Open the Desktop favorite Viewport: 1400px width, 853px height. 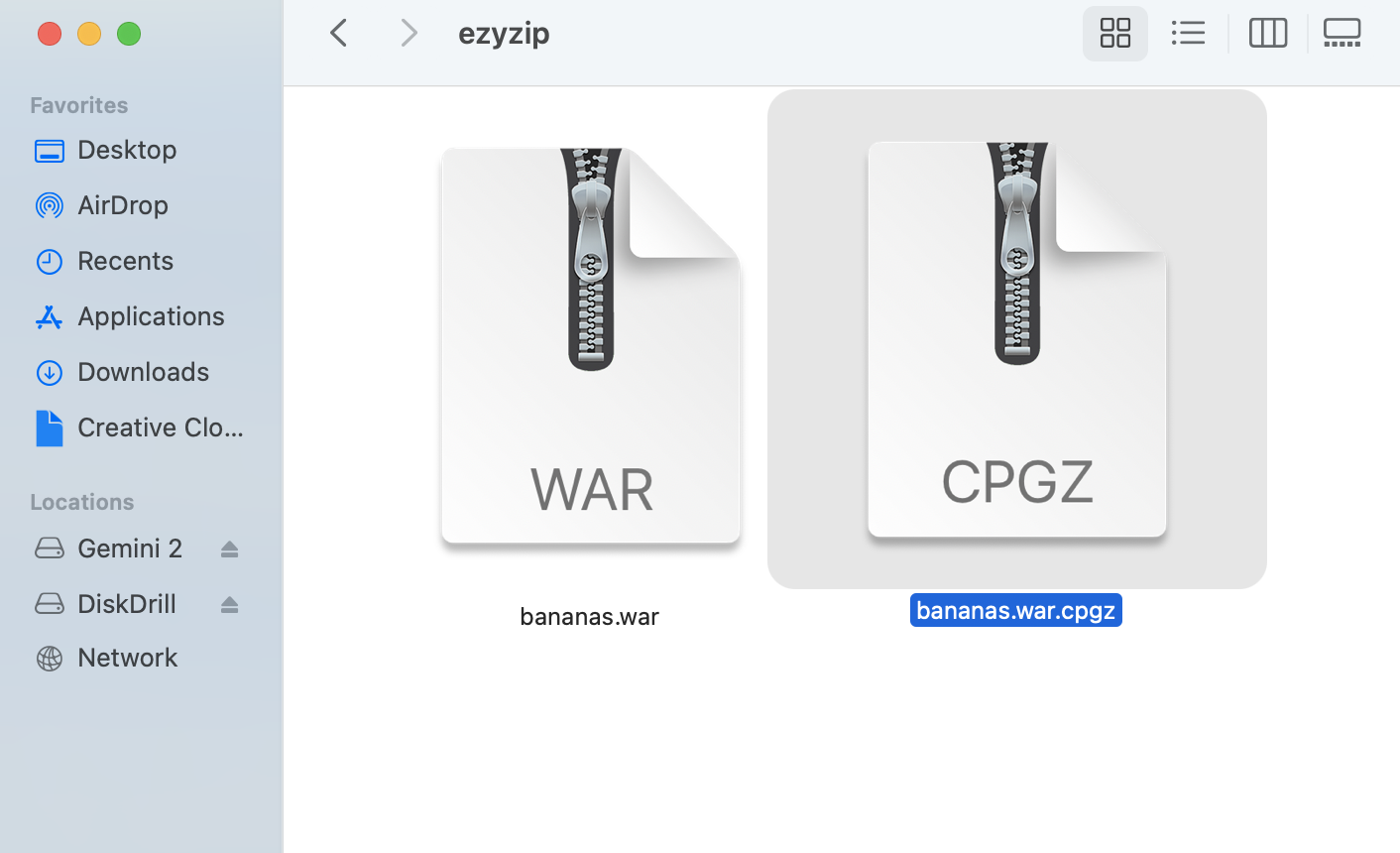coord(127,150)
